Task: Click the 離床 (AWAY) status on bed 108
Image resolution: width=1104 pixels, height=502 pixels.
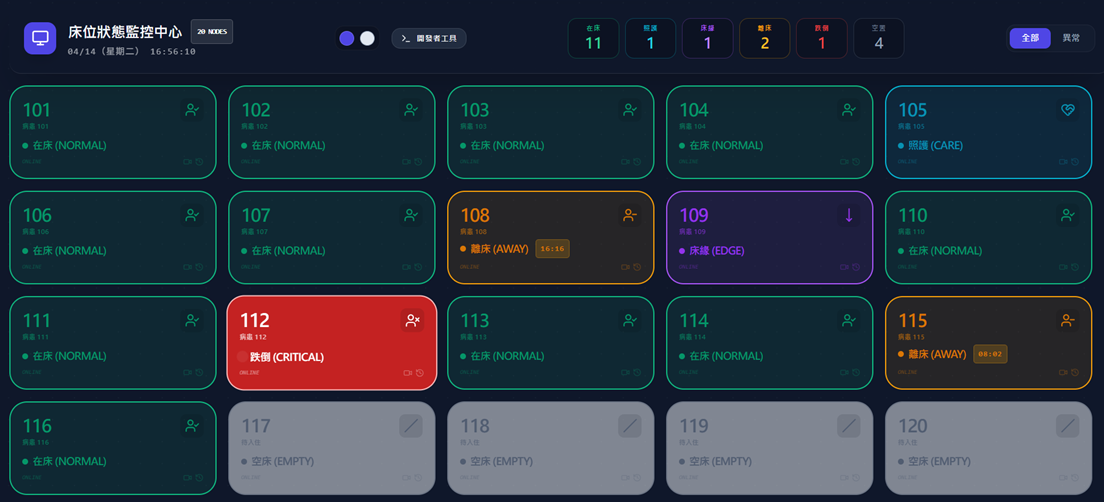Action: [x=494, y=249]
